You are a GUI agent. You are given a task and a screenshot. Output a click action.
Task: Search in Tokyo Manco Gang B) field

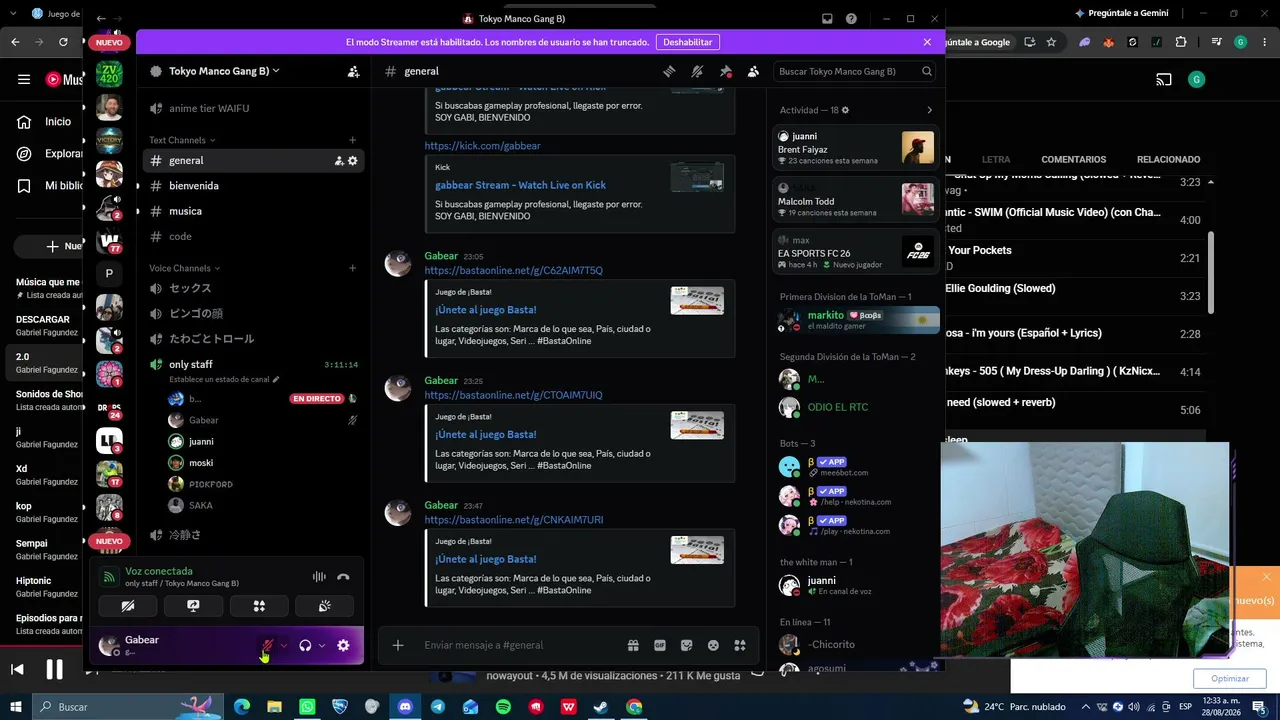[856, 71]
